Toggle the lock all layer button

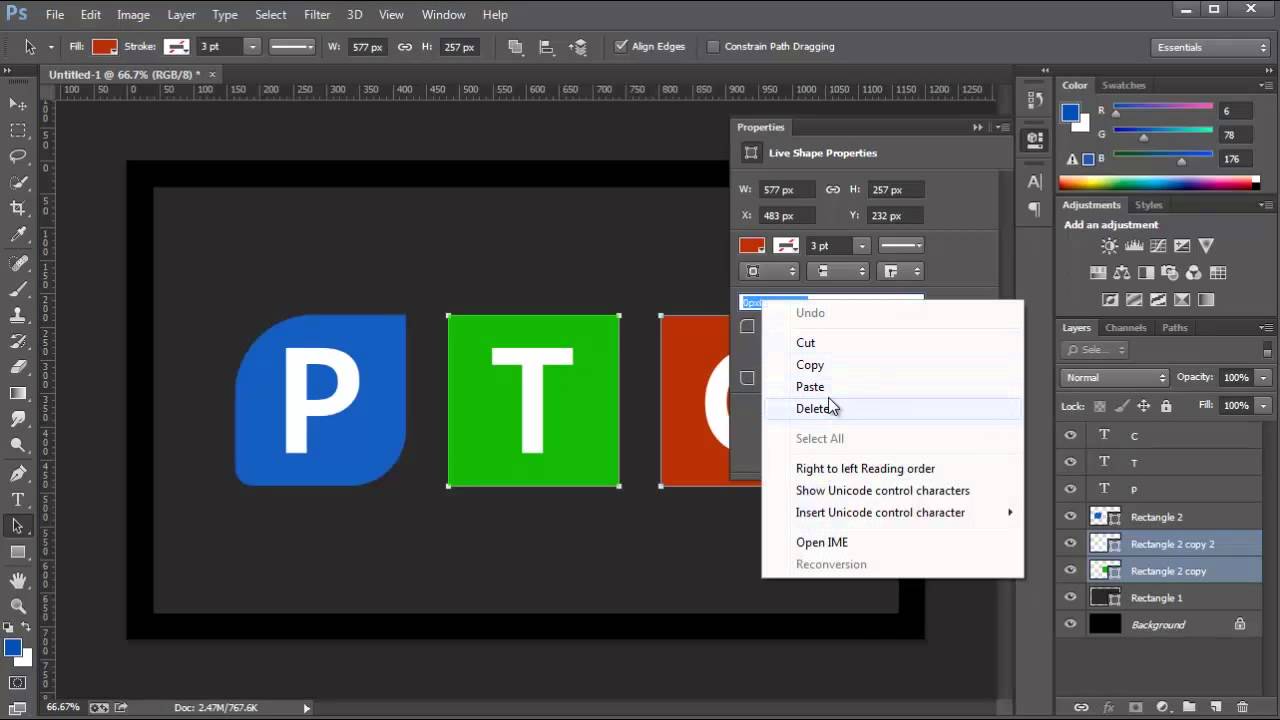pos(1166,406)
